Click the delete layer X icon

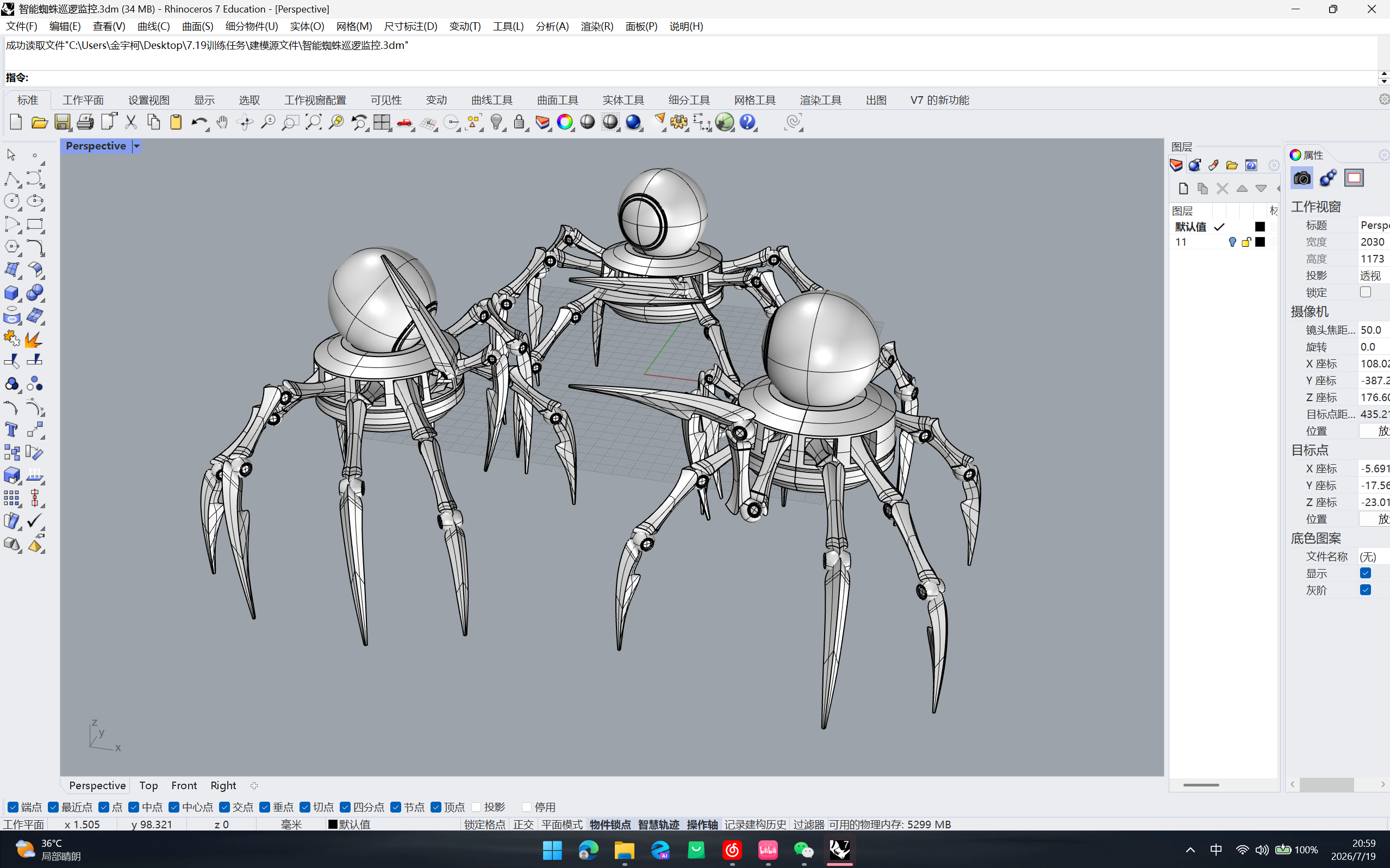pos(1223,188)
